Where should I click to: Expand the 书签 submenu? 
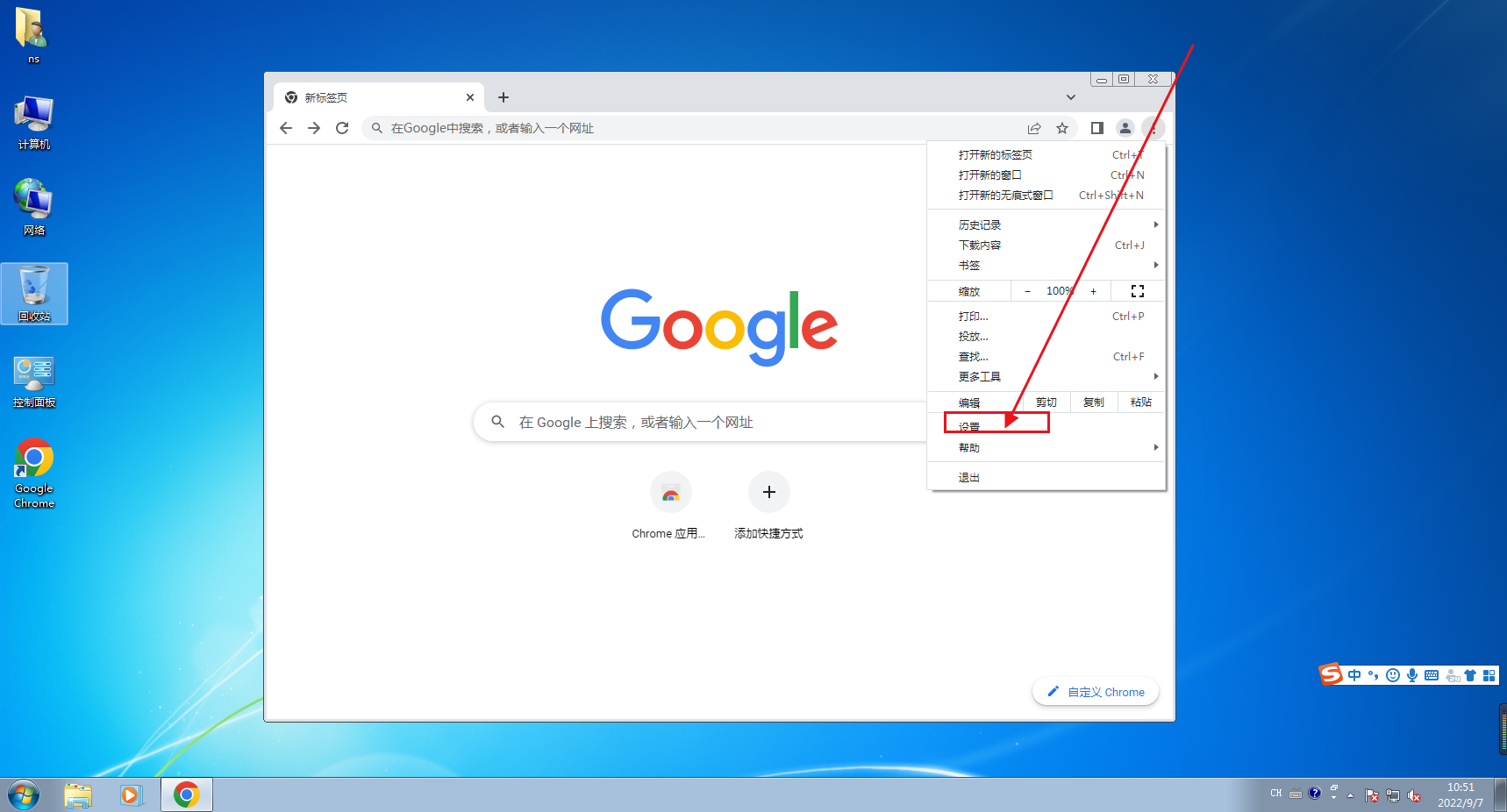[x=1046, y=266]
